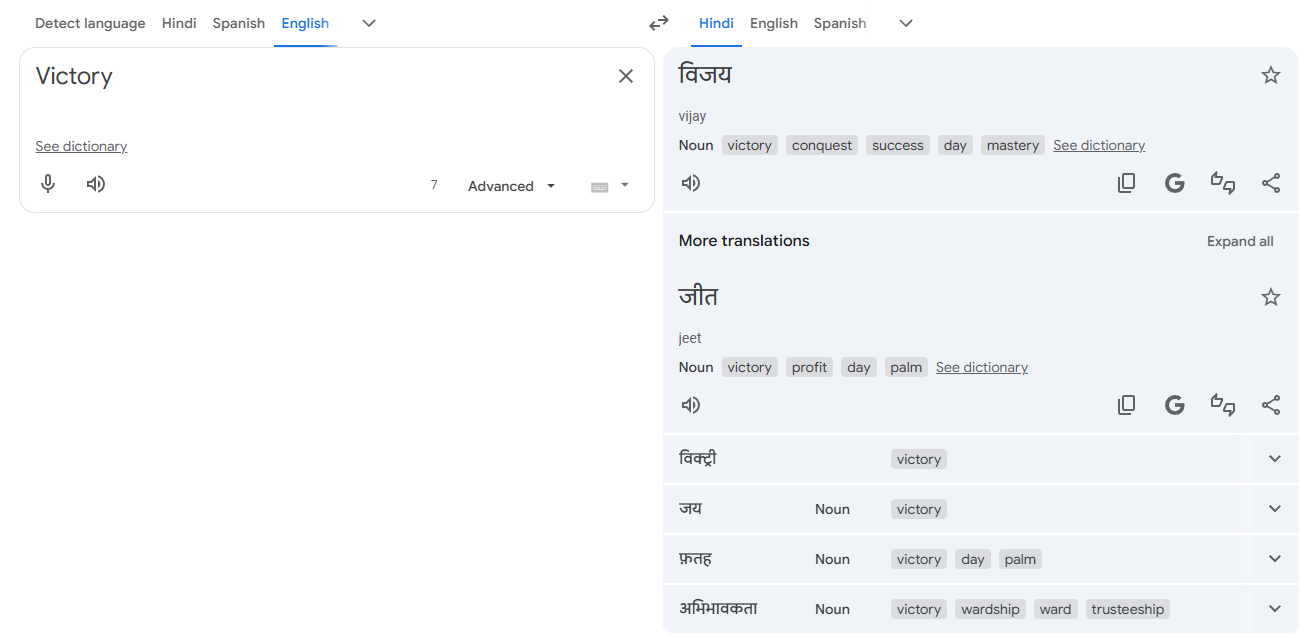Click palm chip in फ़तह row
The image size is (1304, 638).
point(1020,559)
